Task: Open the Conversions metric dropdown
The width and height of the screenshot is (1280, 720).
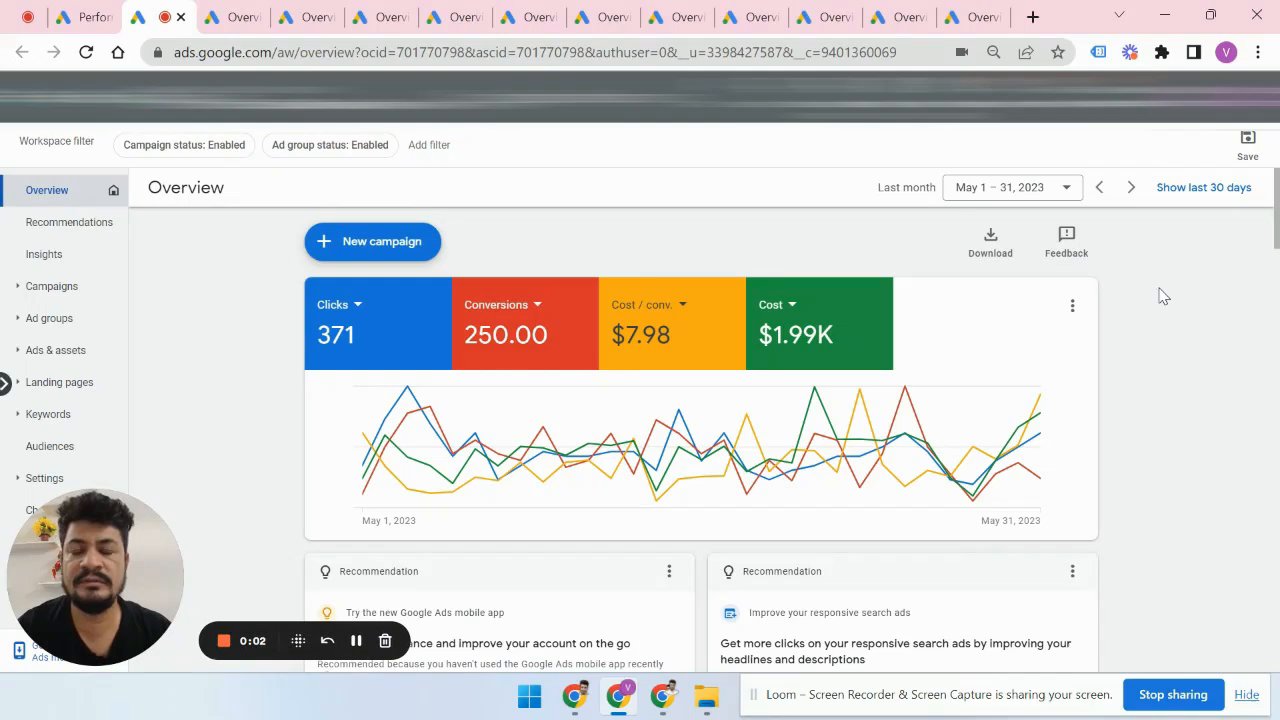Action: pyautogui.click(x=502, y=304)
